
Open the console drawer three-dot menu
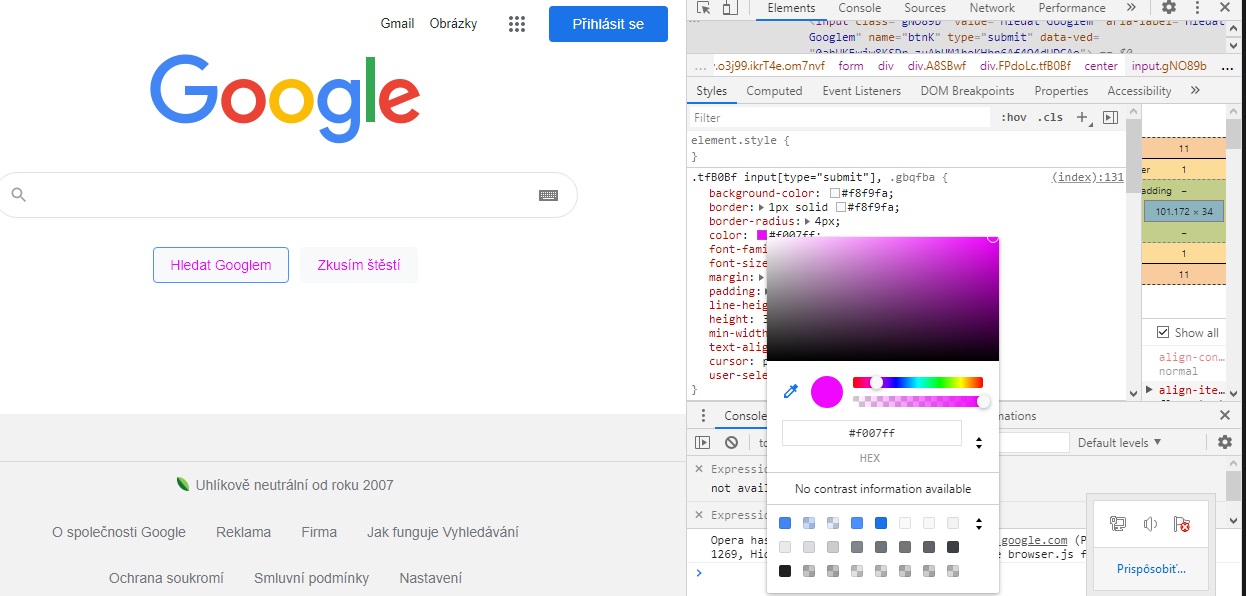(703, 416)
